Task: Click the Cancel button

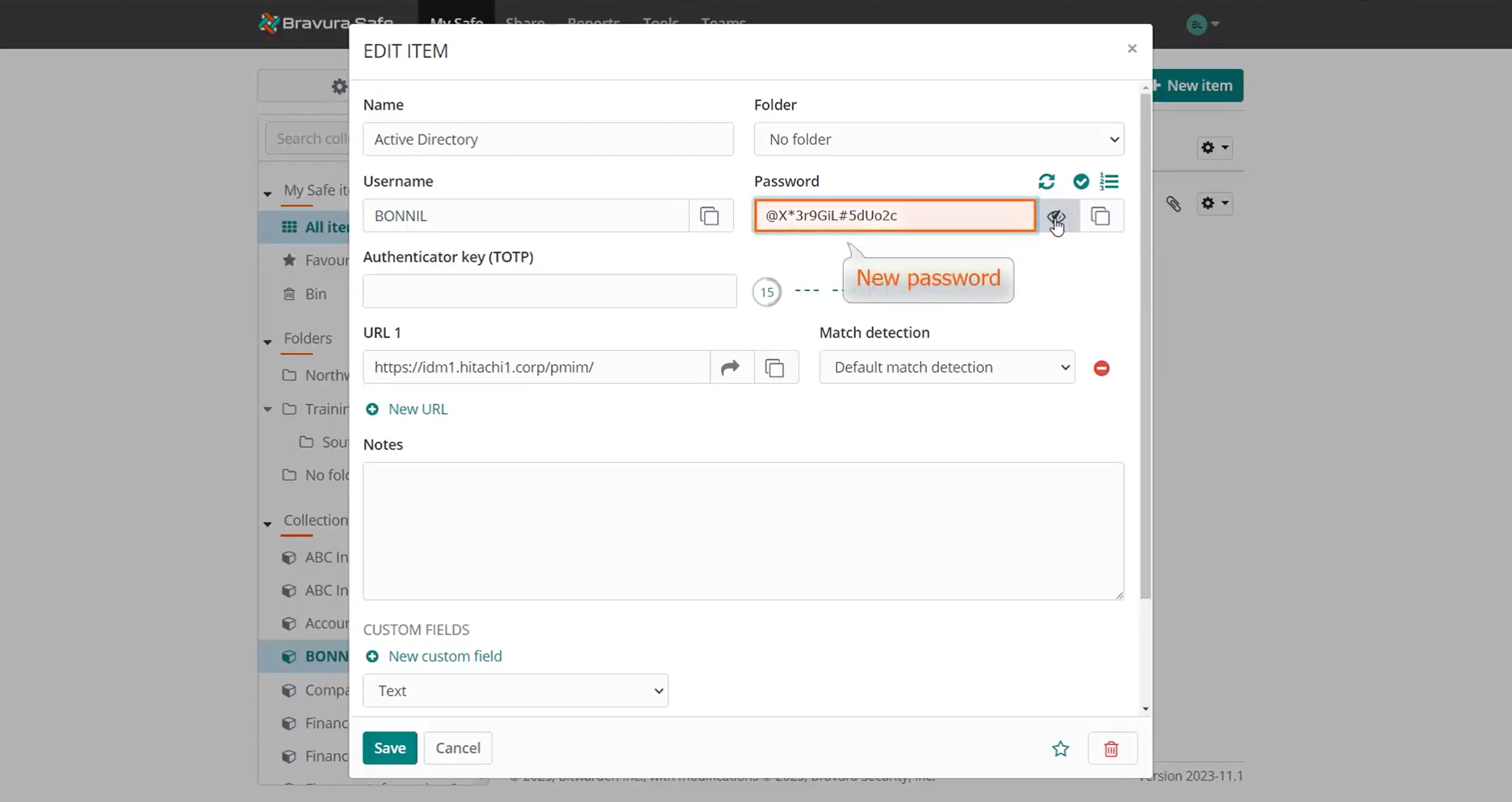Action: [457, 748]
